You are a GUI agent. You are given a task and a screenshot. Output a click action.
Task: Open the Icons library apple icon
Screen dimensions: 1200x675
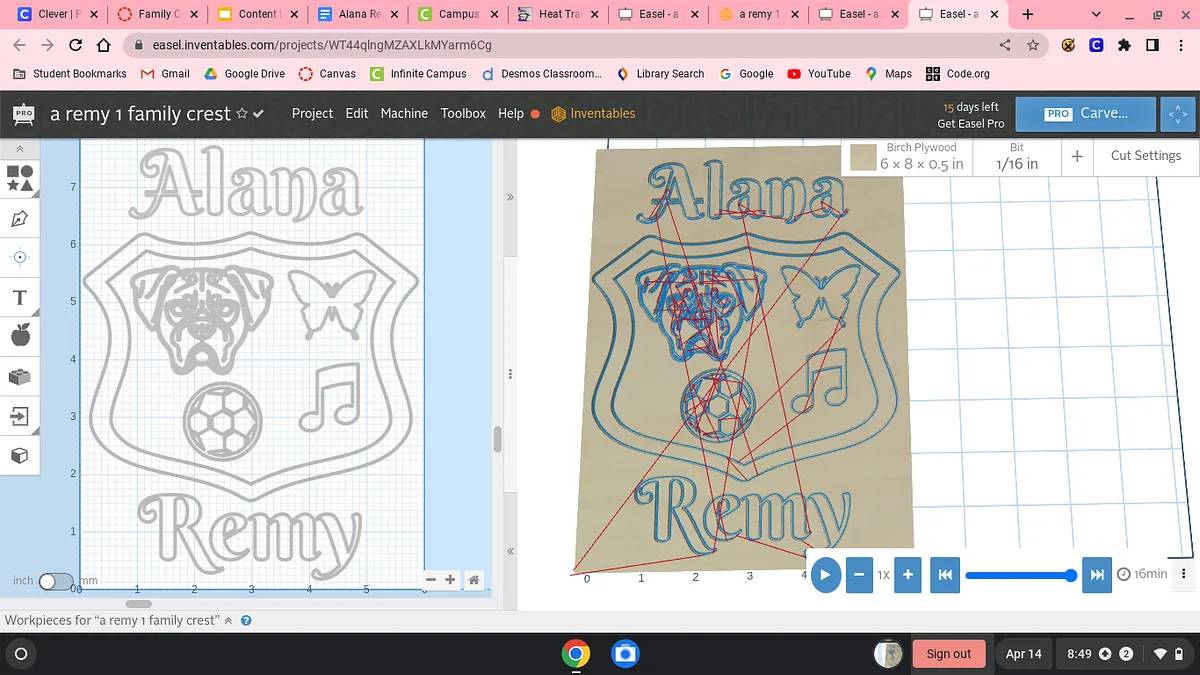[x=20, y=336]
